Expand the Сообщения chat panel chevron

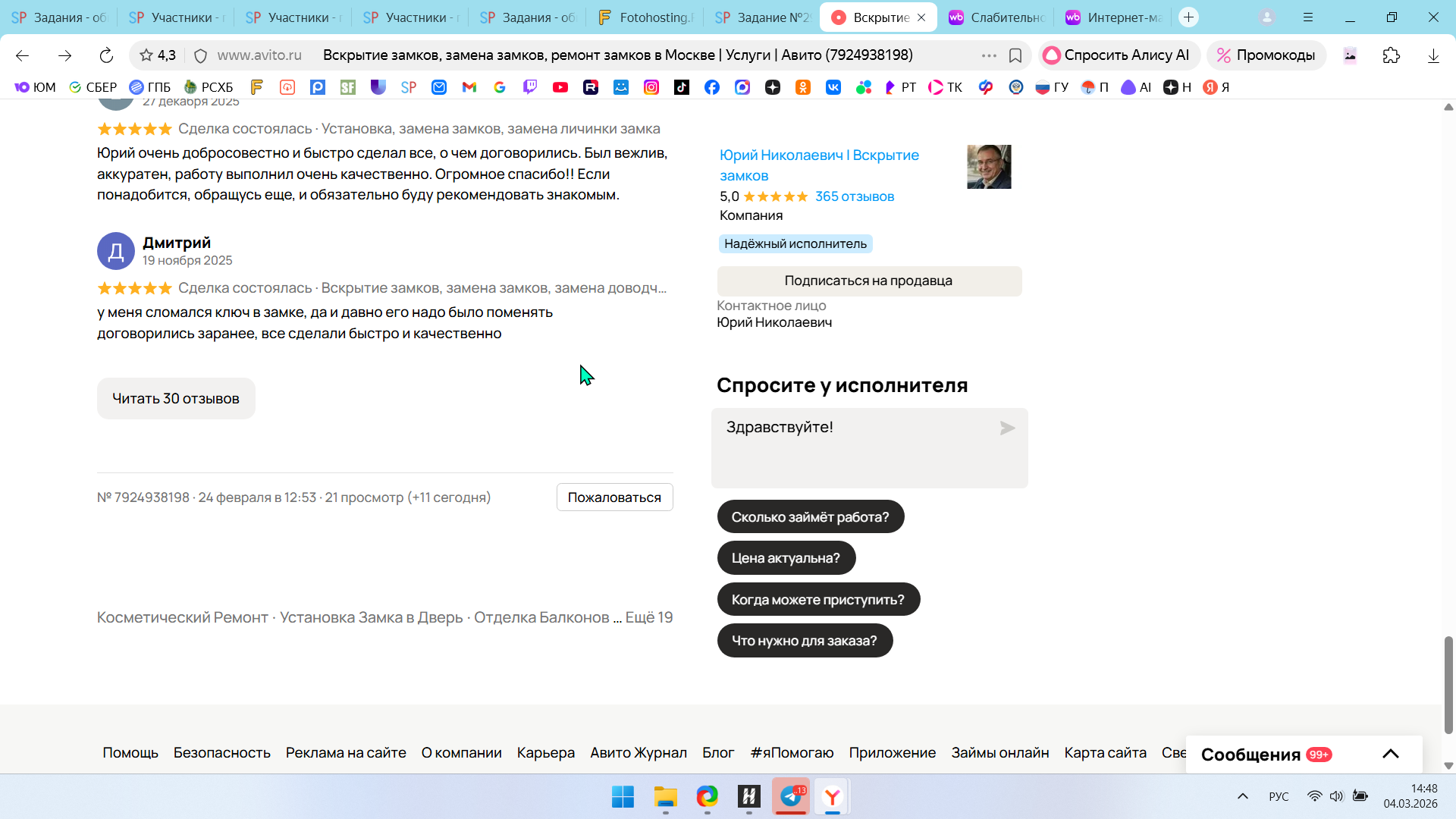pyautogui.click(x=1390, y=754)
